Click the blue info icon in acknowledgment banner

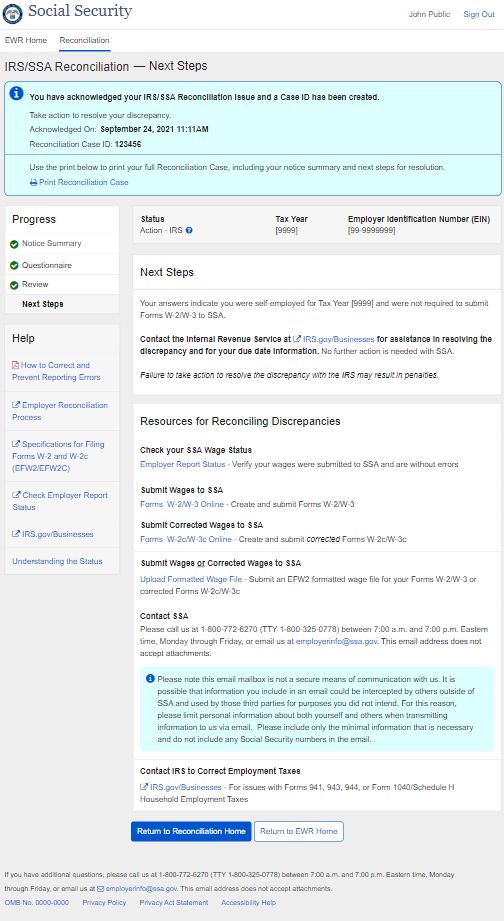tap(17, 94)
